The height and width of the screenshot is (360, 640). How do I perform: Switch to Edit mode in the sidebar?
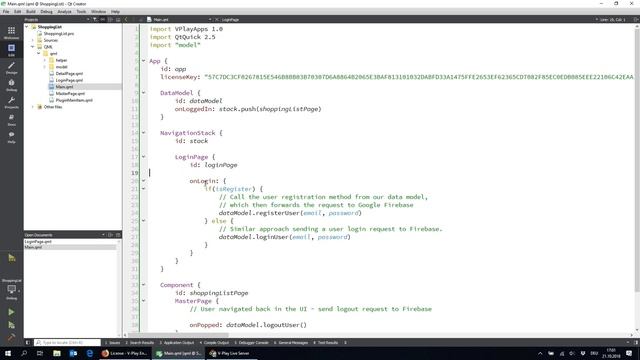coord(11,50)
